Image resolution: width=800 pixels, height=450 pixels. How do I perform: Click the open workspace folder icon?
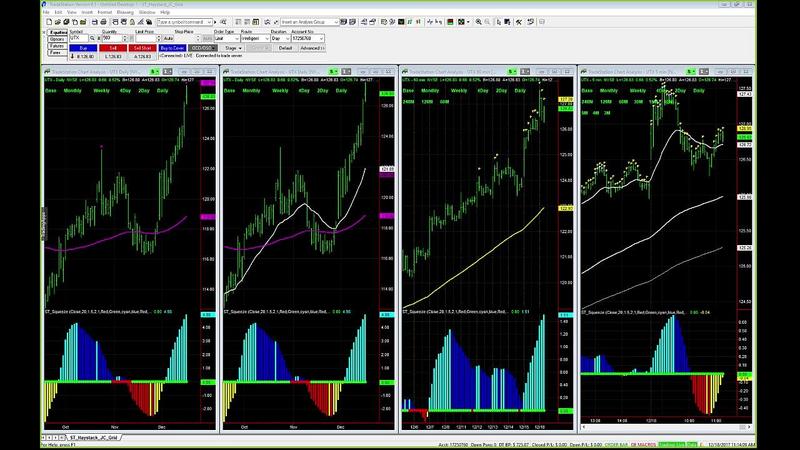pyautogui.click(x=58, y=22)
